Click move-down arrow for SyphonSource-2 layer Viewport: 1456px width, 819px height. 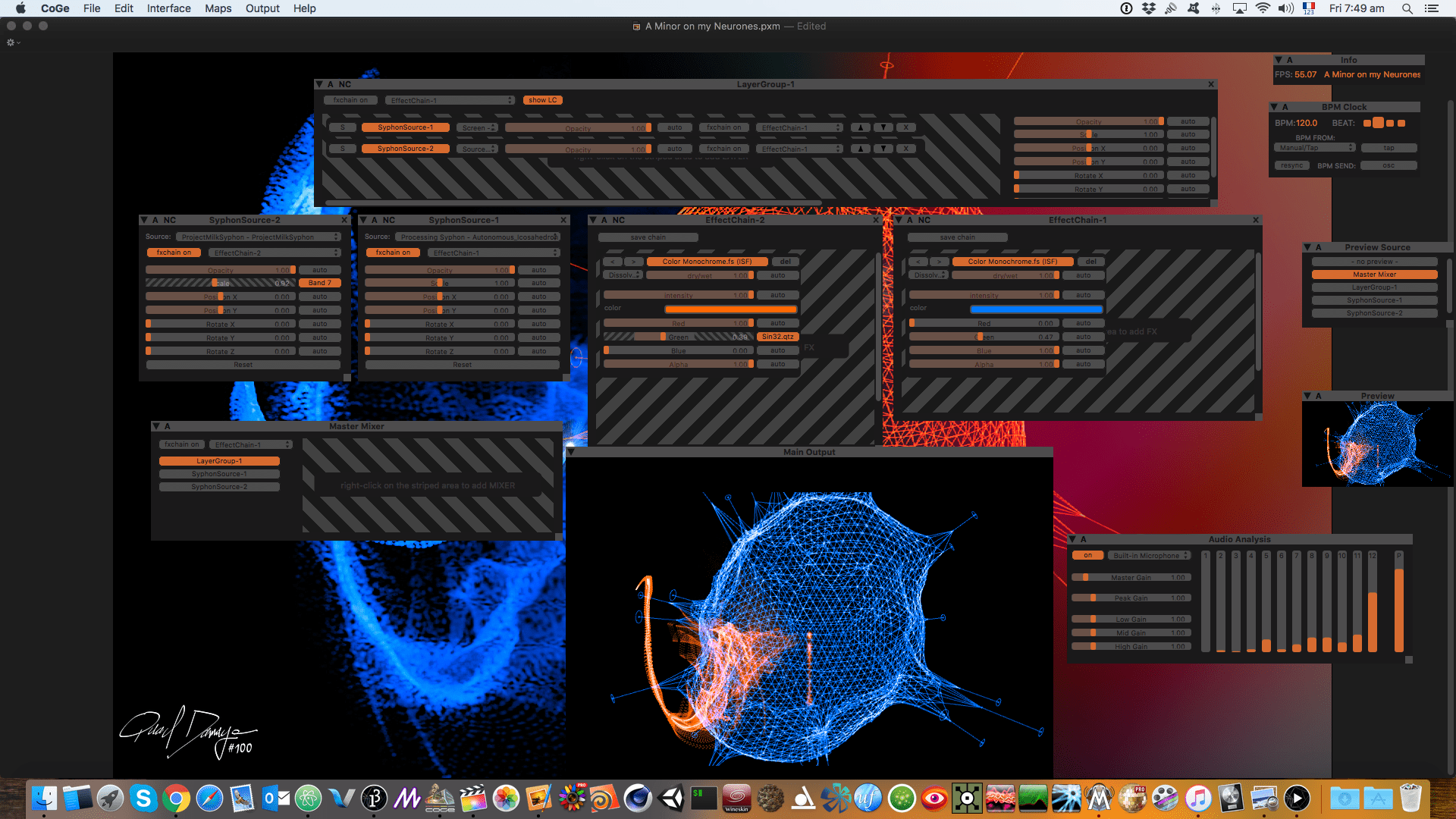pyautogui.click(x=883, y=149)
